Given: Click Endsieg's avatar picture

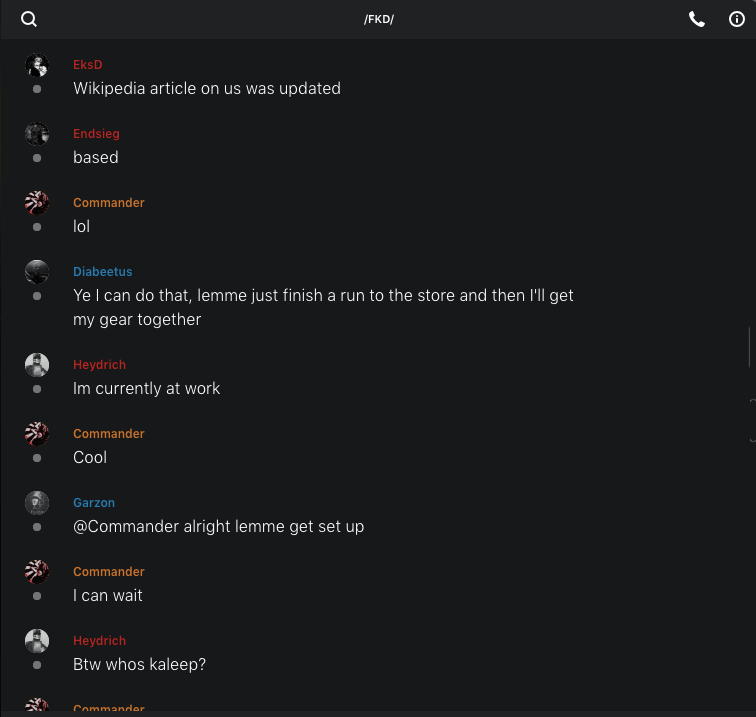Looking at the screenshot, I should pos(37,135).
